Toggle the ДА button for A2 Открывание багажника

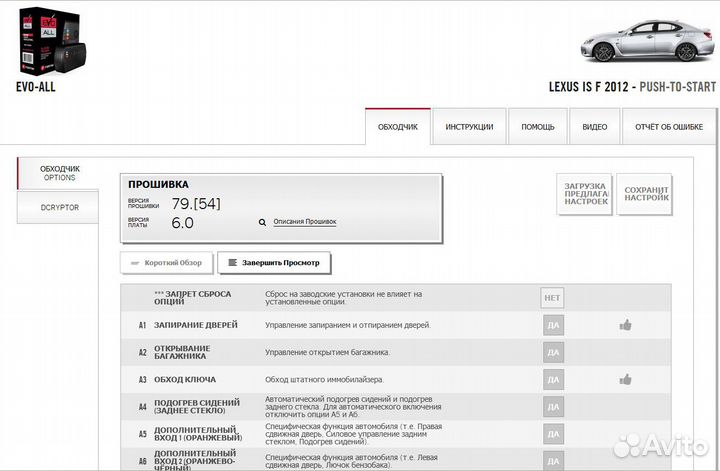pos(552,352)
